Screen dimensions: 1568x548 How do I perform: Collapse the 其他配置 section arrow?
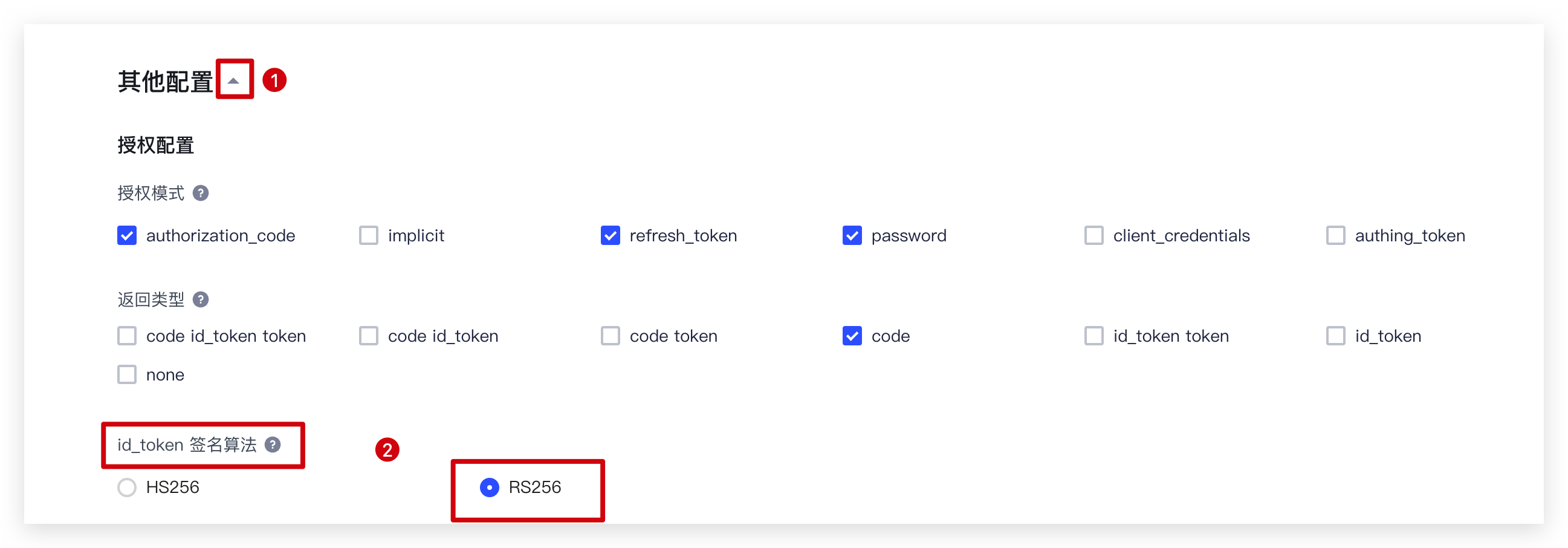(x=234, y=80)
